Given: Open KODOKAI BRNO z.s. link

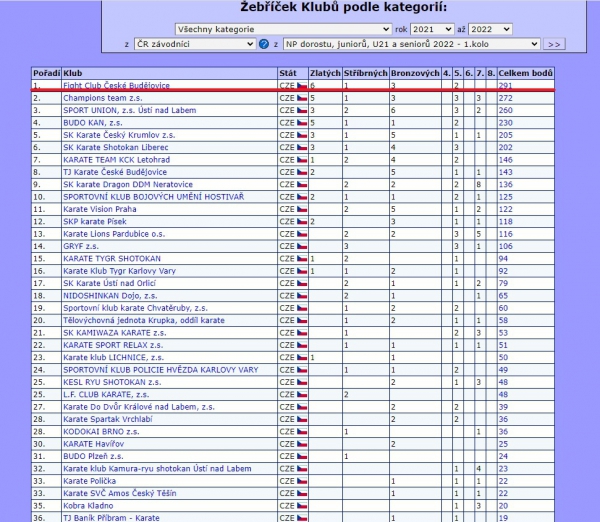Looking at the screenshot, I should click(101, 432).
